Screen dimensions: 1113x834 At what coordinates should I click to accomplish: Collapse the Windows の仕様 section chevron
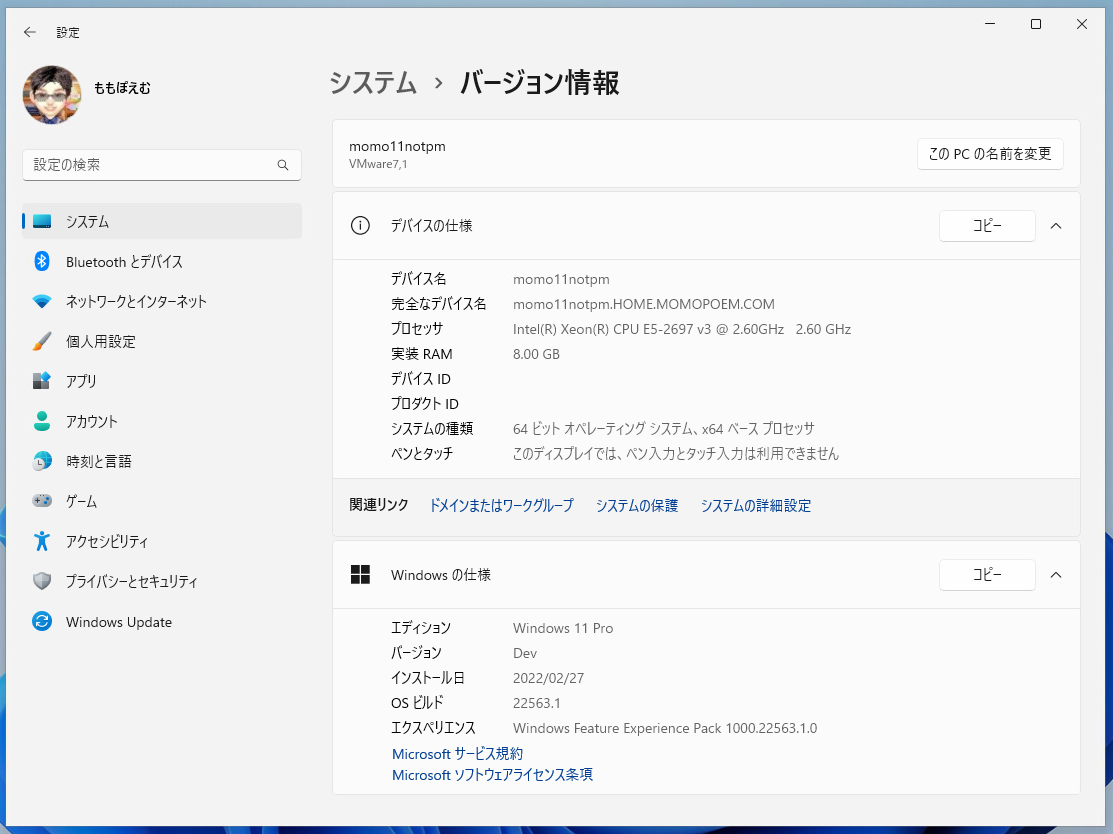[1056, 575]
